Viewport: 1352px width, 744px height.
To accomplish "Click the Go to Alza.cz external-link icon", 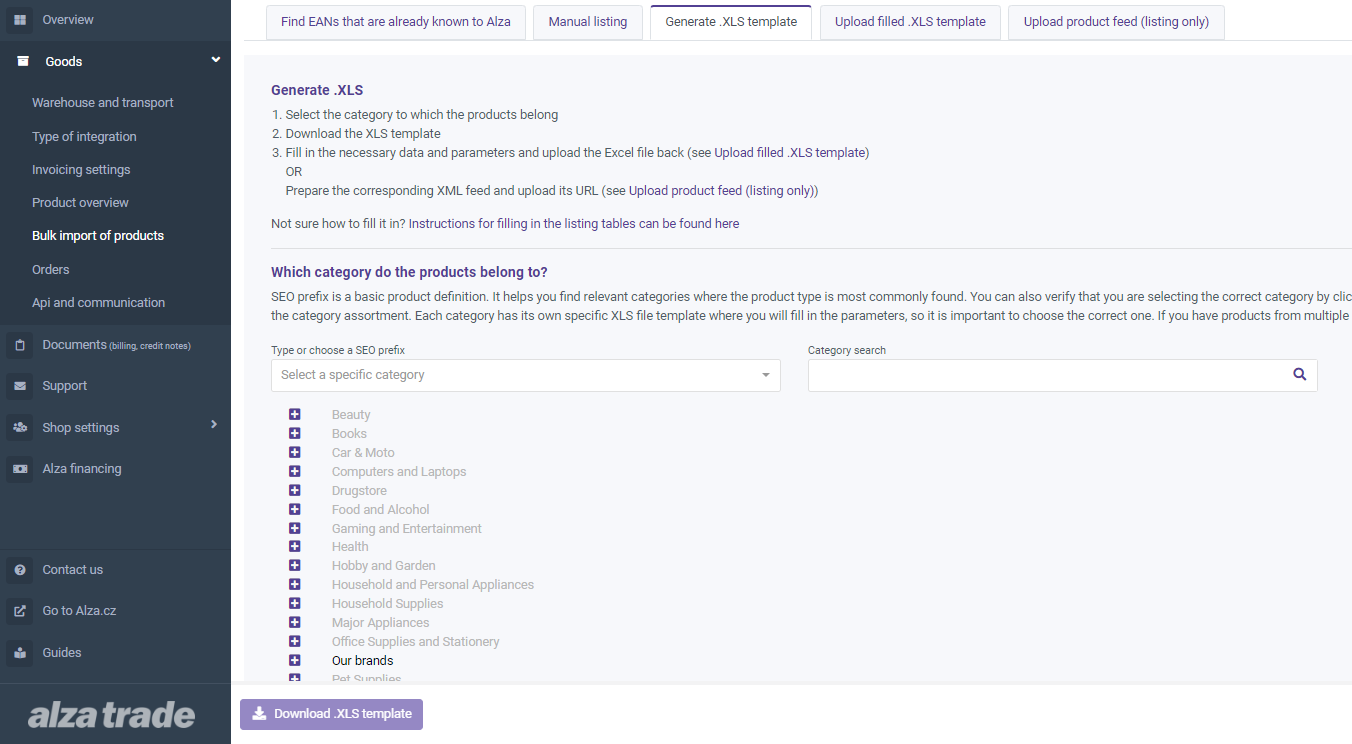I will click(x=20, y=611).
